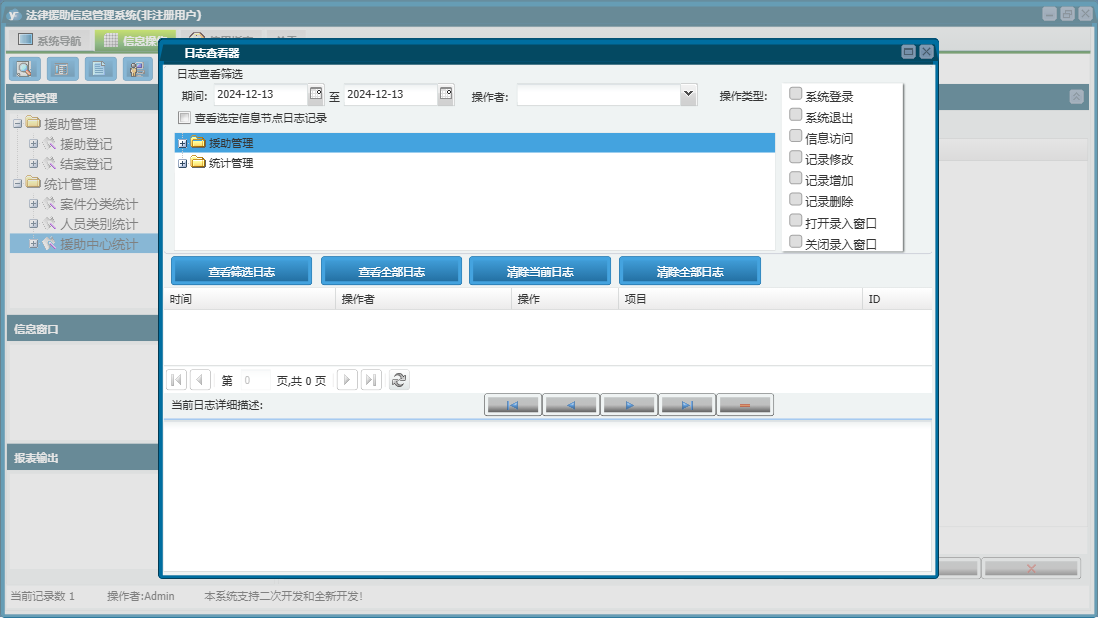
Task: Select 人员类别统计 in sidebar tree
Action: coord(99,224)
